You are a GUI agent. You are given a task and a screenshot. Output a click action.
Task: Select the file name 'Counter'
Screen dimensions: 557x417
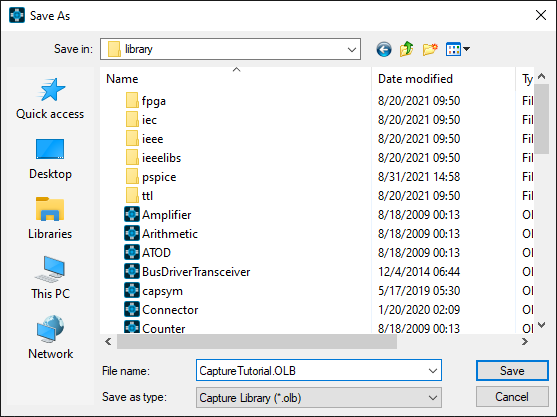click(x=163, y=329)
